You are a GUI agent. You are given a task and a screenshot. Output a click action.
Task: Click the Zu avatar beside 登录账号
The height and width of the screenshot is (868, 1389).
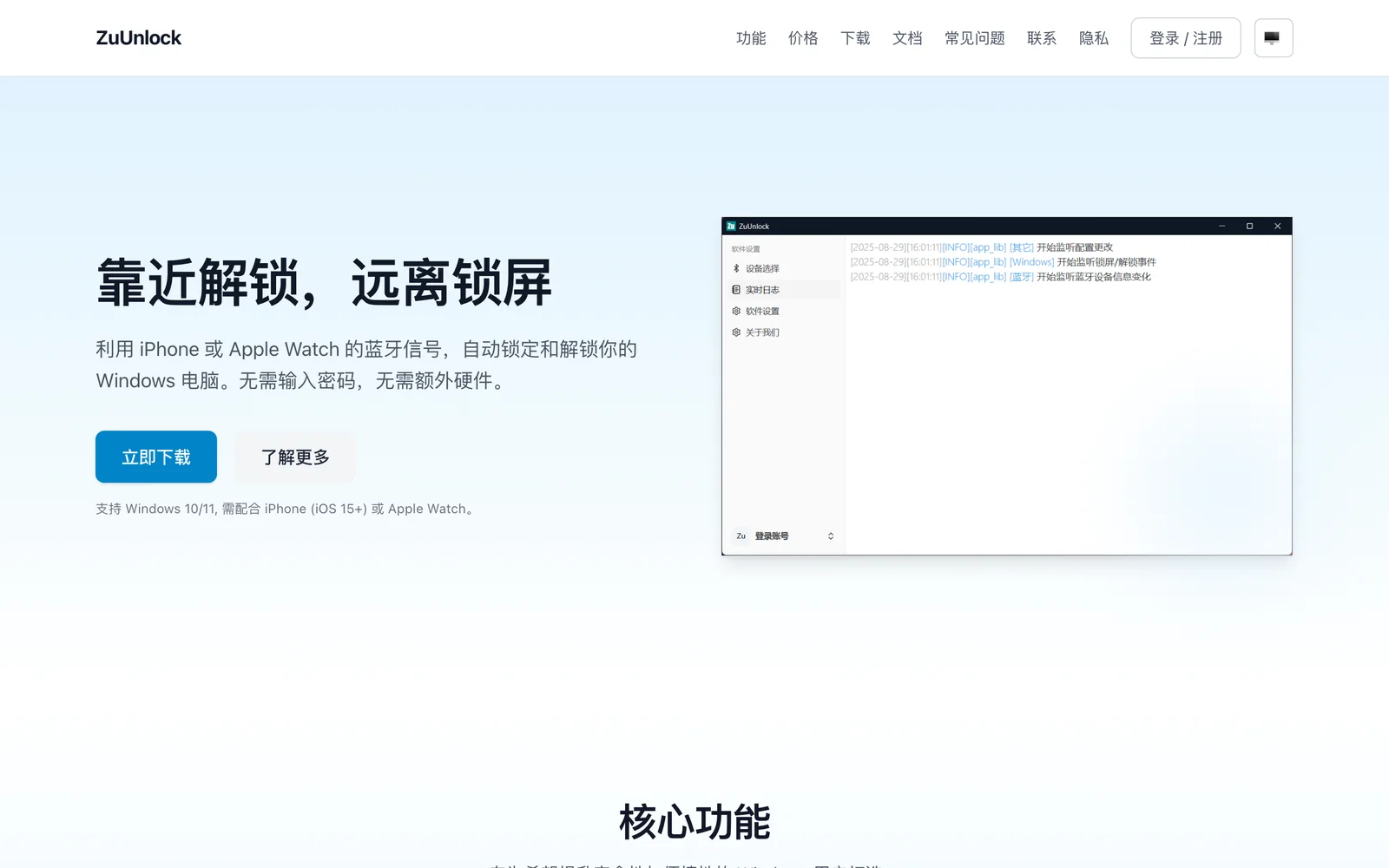pos(741,536)
